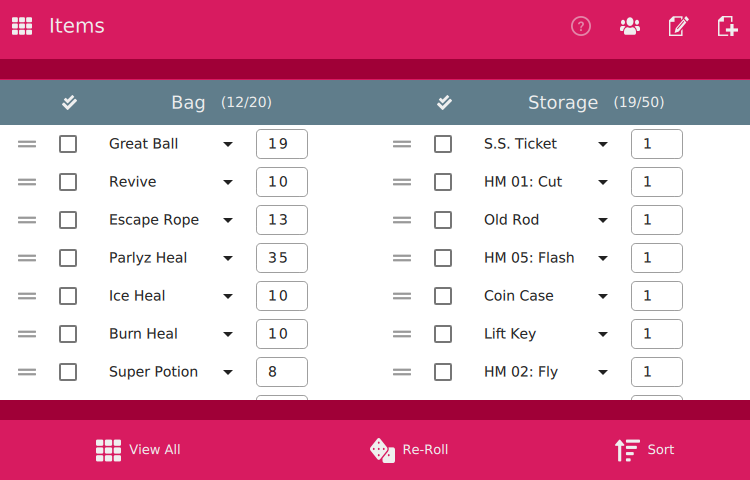The width and height of the screenshot is (750, 480).
Task: Expand the Escape Rope item dropdown
Action: 228,220
